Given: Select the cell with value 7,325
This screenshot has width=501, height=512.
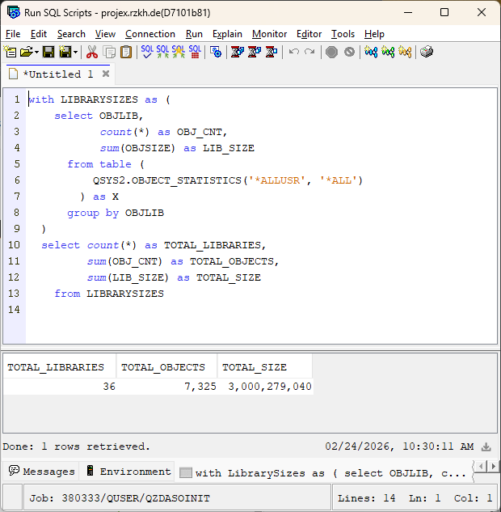Looking at the screenshot, I should [x=167, y=387].
